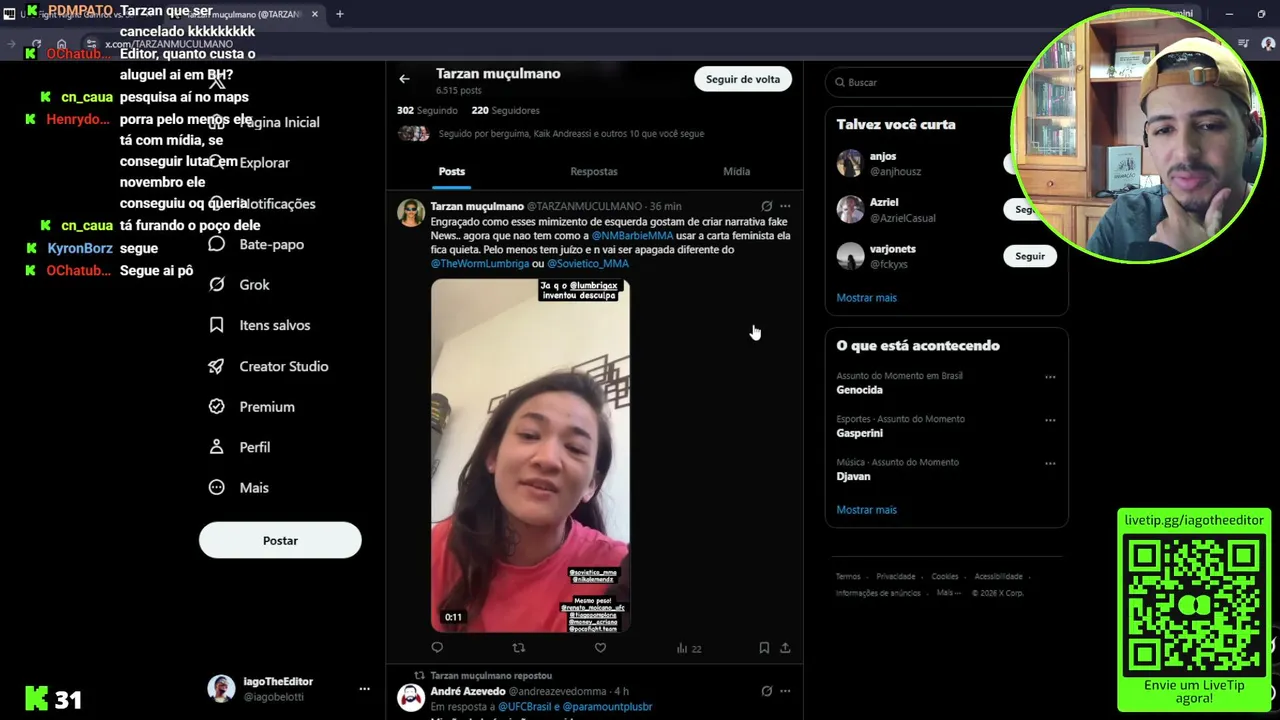Open the Grok icon in the sidebar

[x=216, y=285]
